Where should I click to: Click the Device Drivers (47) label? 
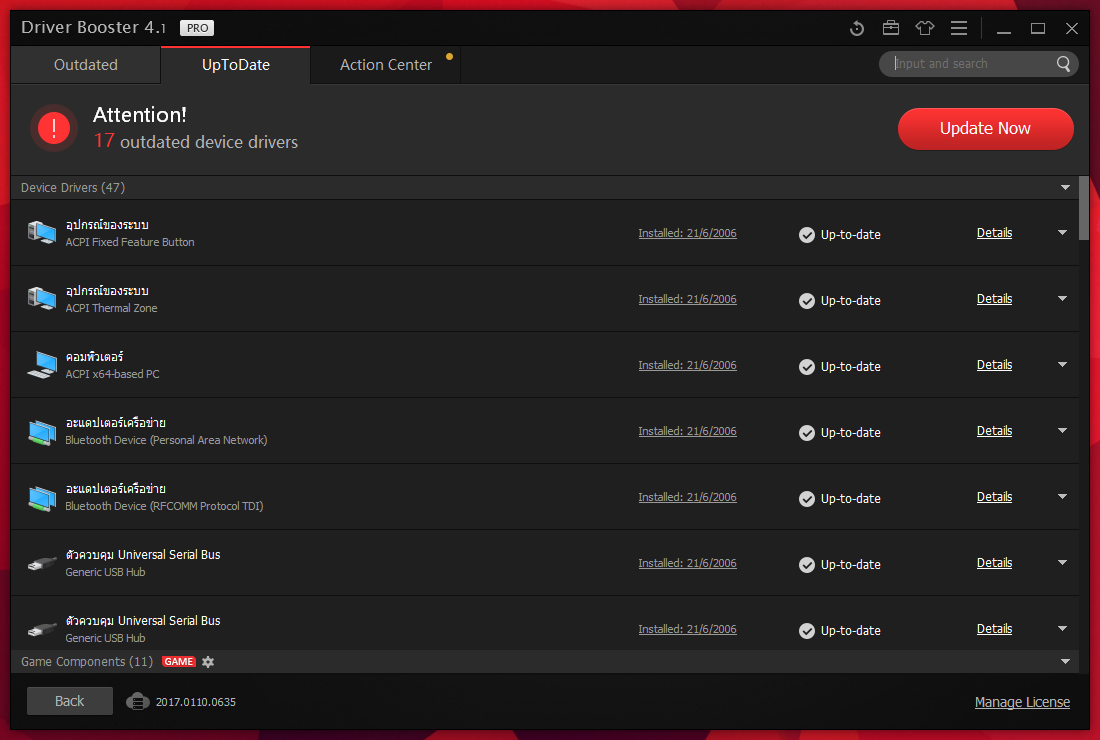73,187
